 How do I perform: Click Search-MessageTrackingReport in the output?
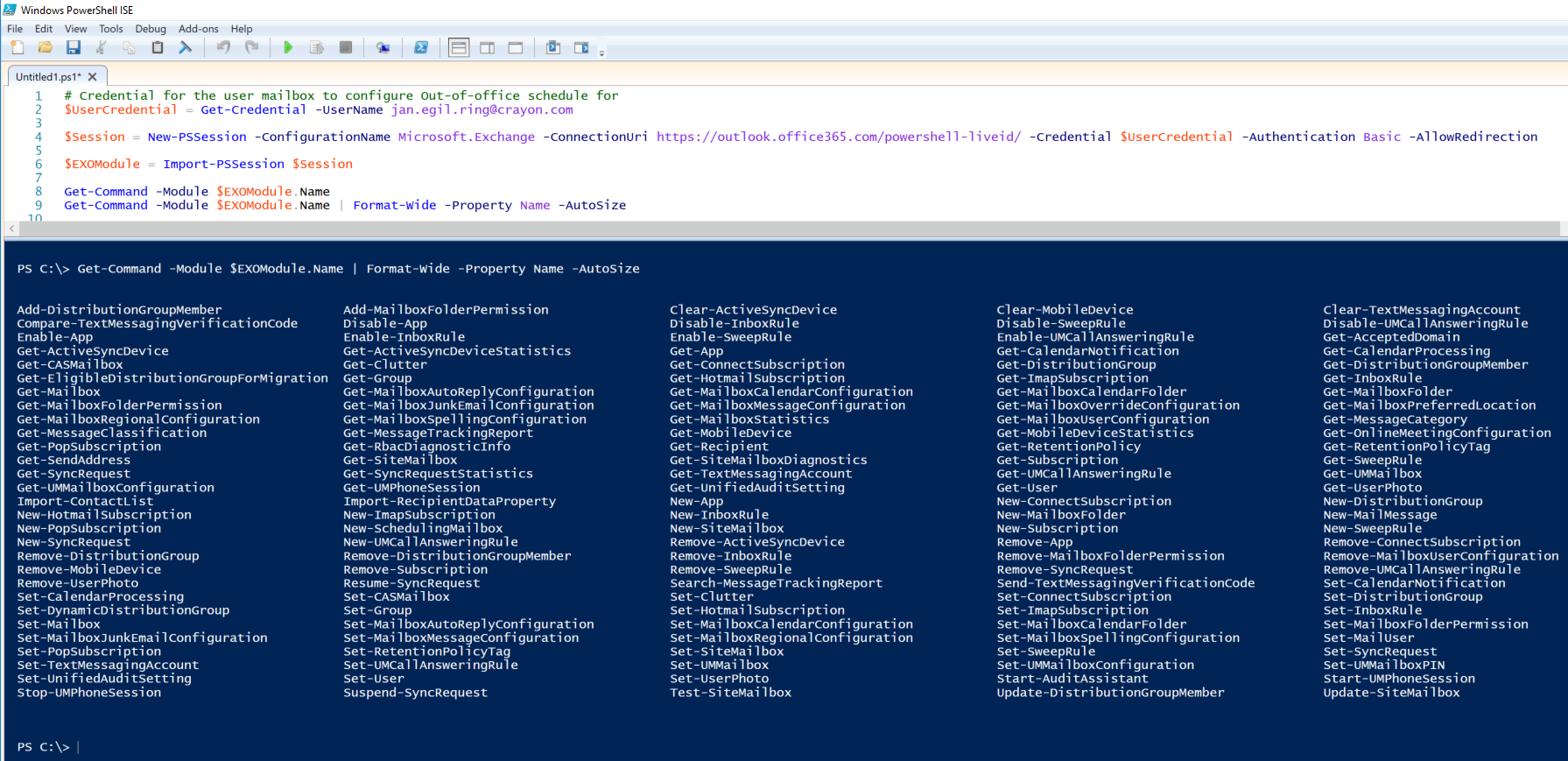coord(777,583)
